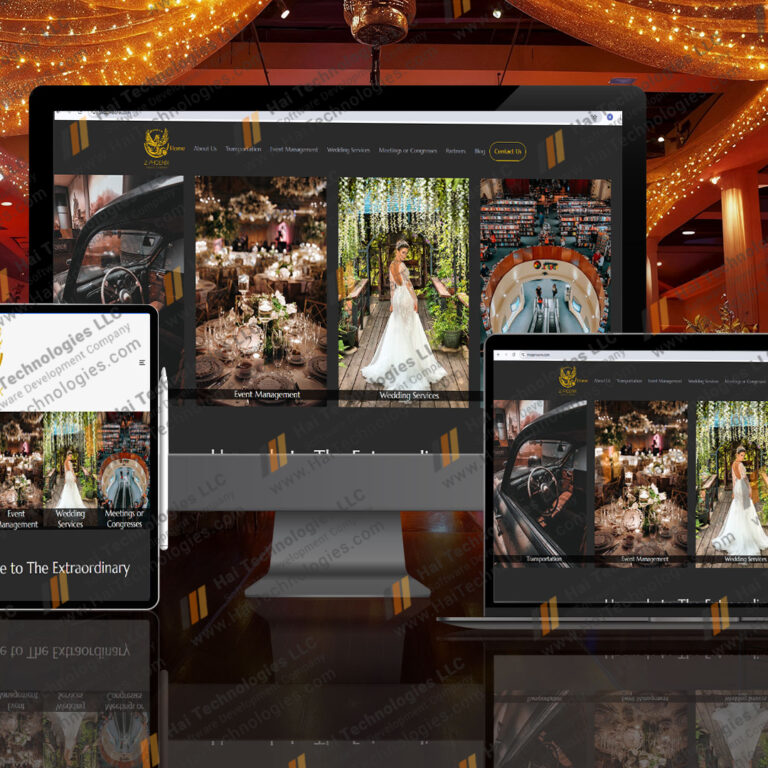Tap Meetings or Congresses card on tablet
768x768 pixels.
[x=125, y=470]
